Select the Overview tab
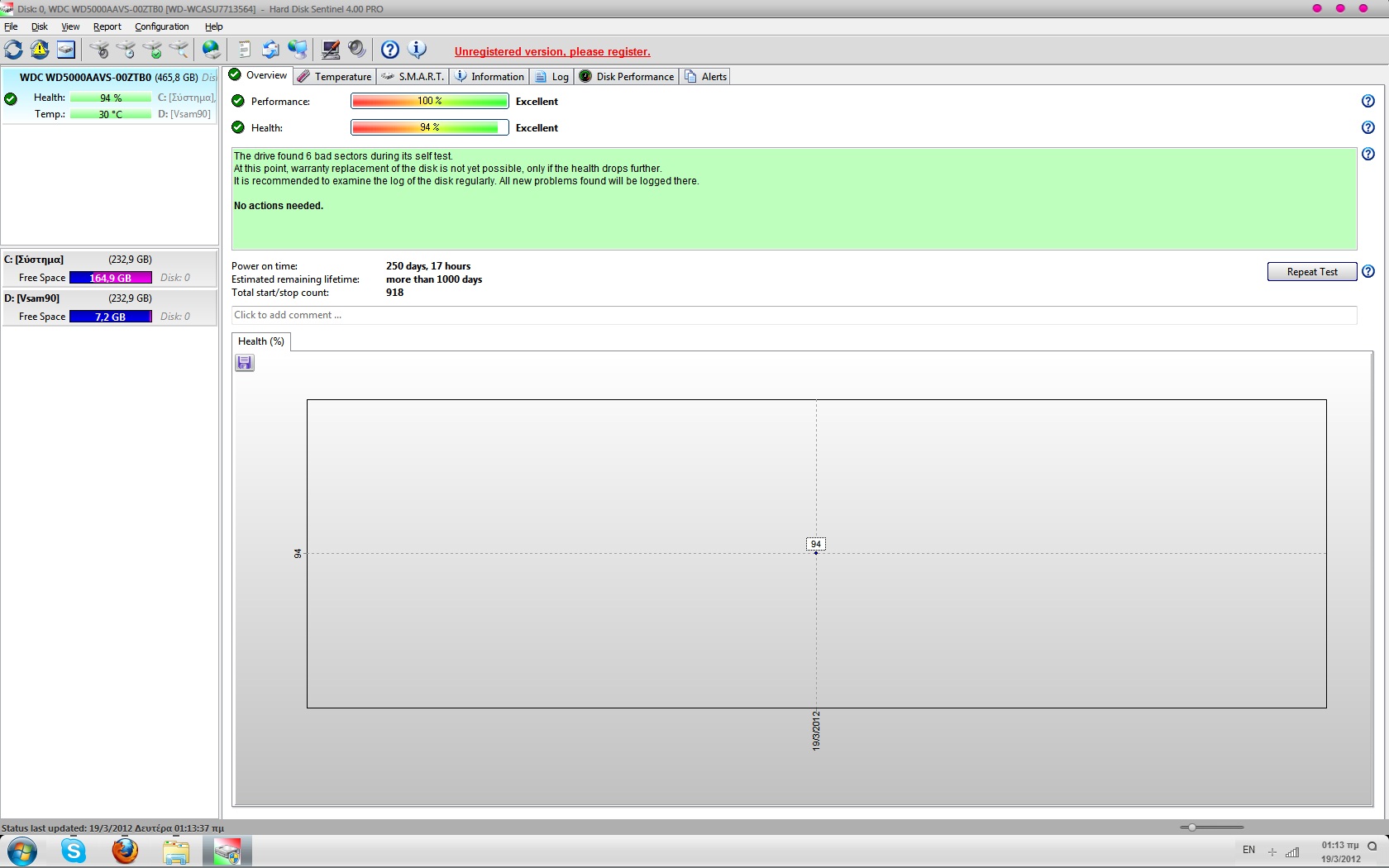Image resolution: width=1389 pixels, height=868 pixels. (x=258, y=75)
